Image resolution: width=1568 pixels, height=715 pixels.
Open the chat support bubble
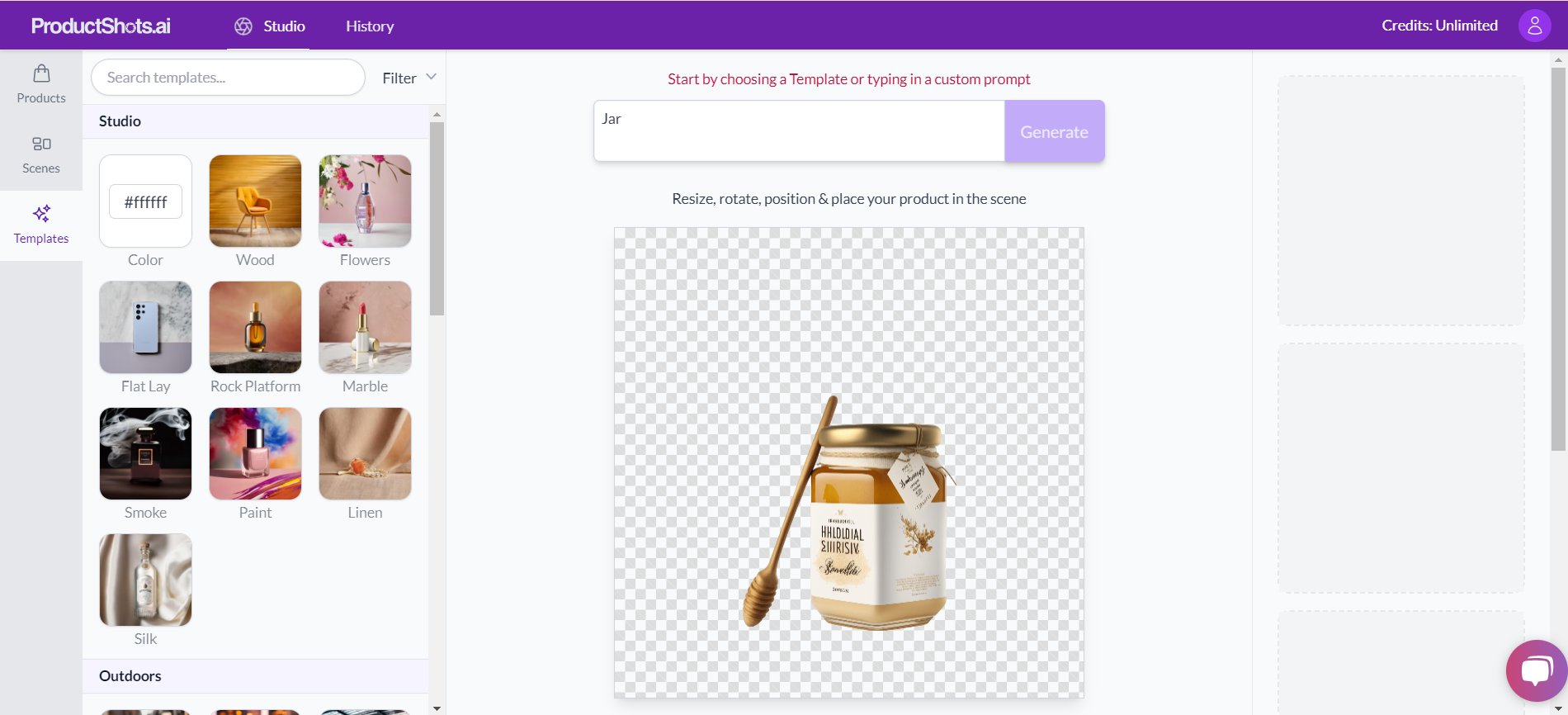[1536, 670]
